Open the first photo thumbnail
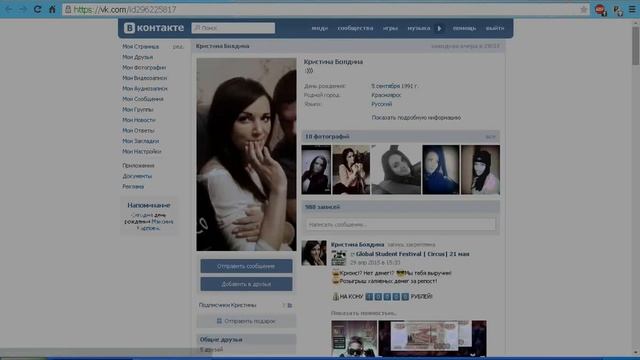The height and width of the screenshot is (360, 640). pyautogui.click(x=316, y=170)
